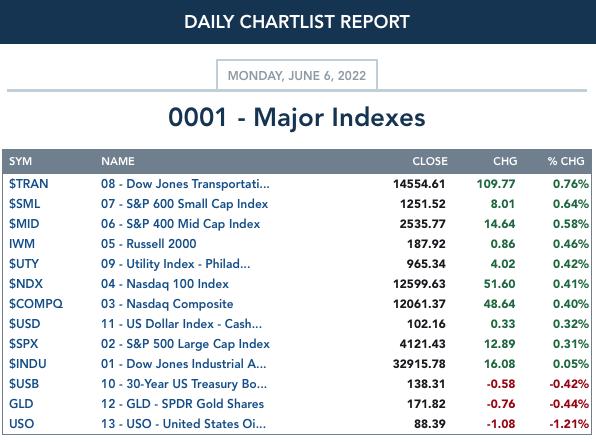Select the $USD ticker symbol

point(24,324)
